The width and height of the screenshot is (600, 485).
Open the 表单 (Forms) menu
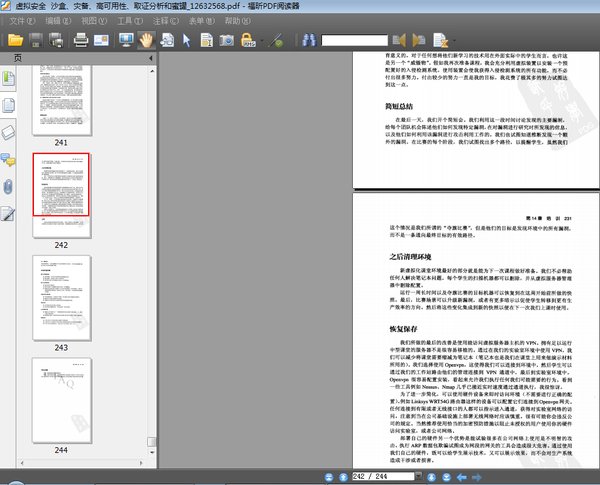(x=201, y=21)
